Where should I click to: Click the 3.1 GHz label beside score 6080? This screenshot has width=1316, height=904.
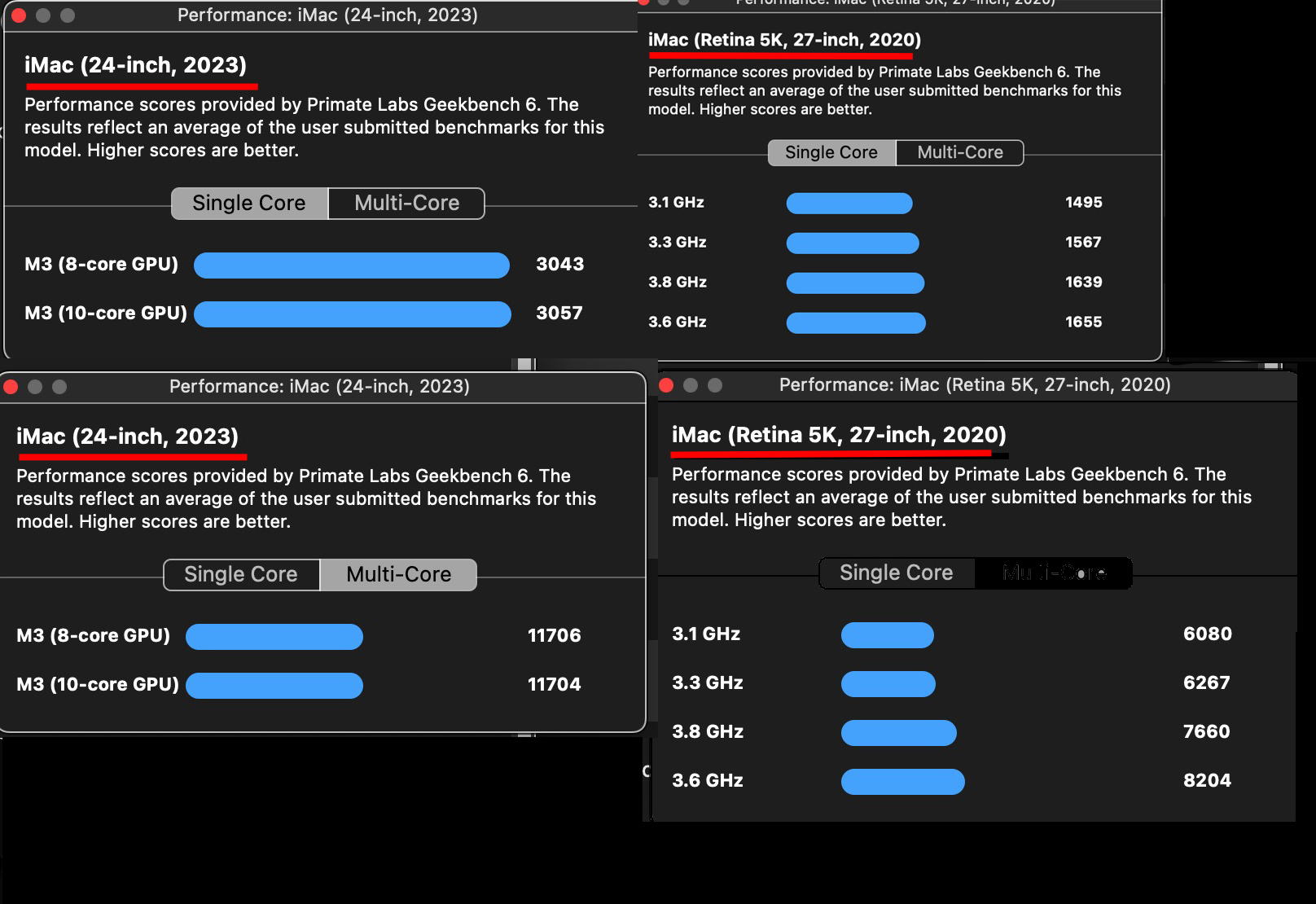click(706, 634)
